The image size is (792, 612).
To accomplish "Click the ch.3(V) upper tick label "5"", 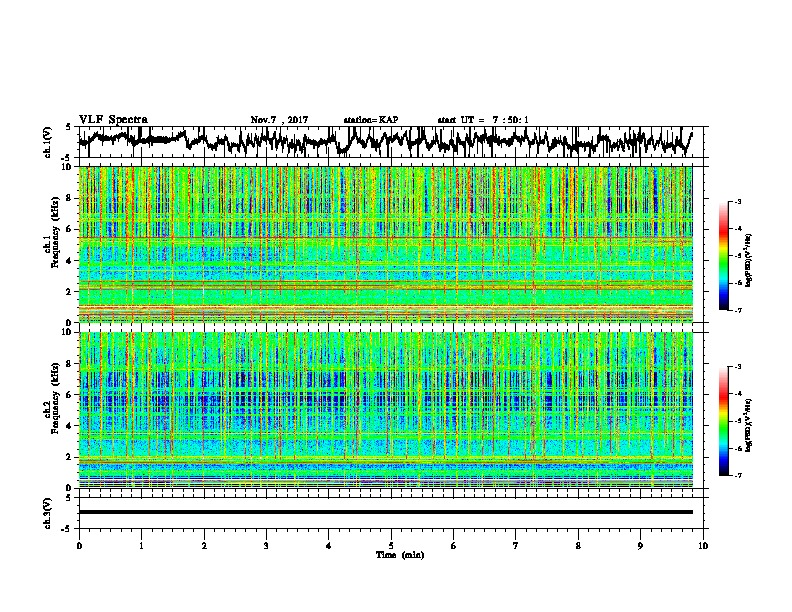I will pyautogui.click(x=68, y=498).
